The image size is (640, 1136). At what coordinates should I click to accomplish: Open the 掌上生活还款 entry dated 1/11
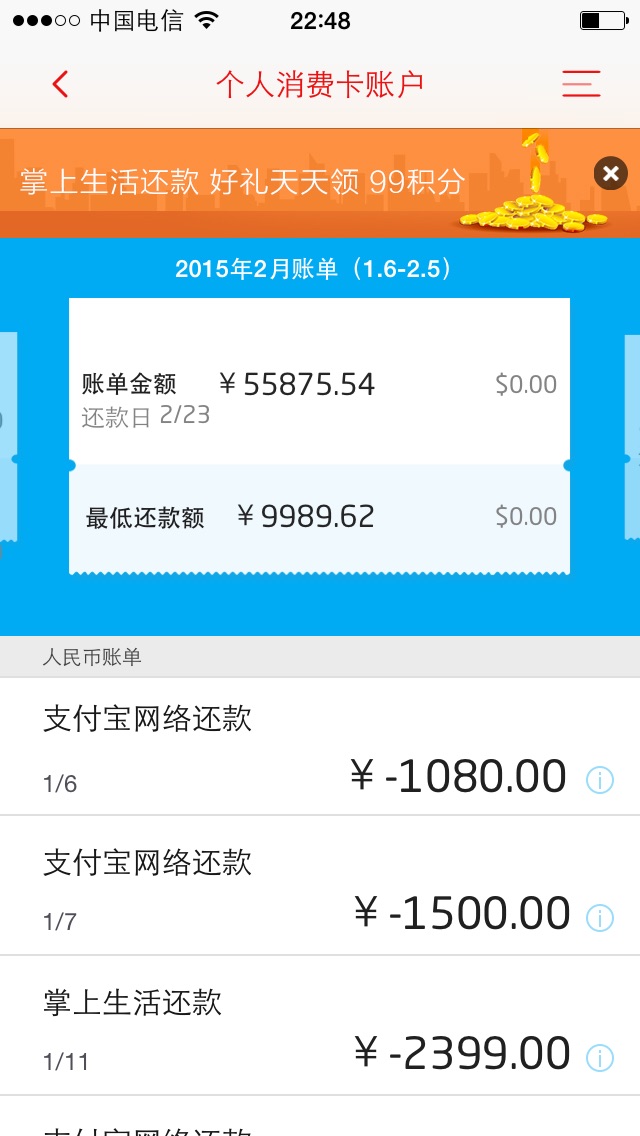pyautogui.click(x=200, y=1026)
